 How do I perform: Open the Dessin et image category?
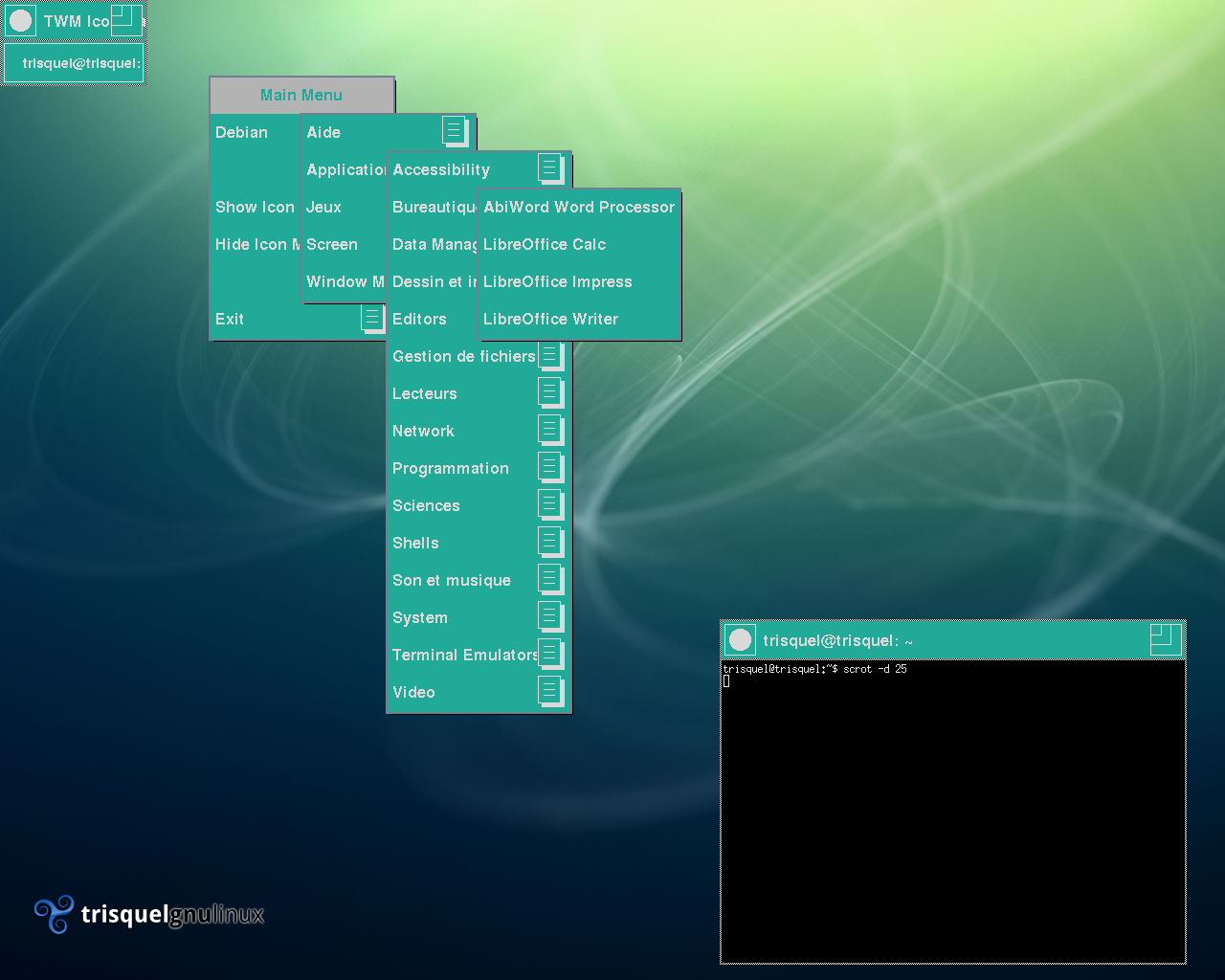coord(434,281)
